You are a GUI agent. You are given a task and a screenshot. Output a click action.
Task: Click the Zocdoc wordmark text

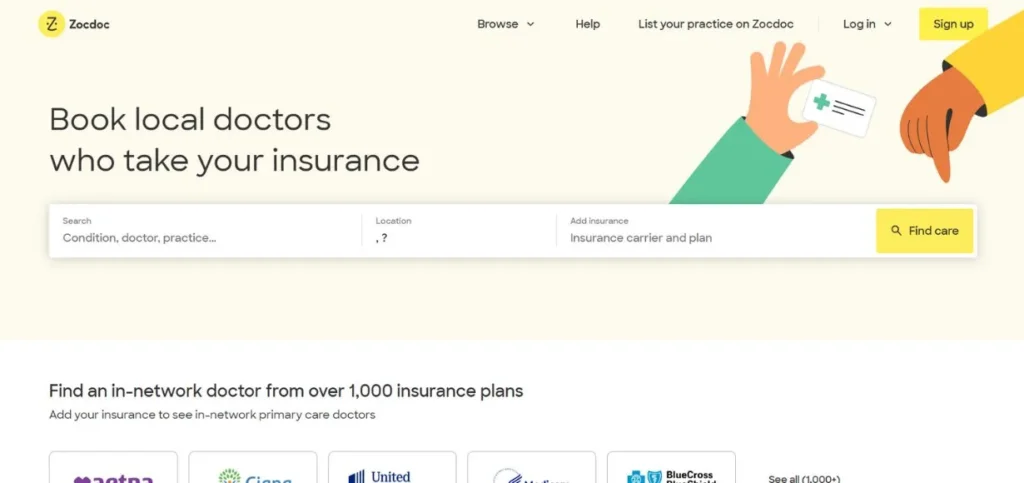[x=90, y=24]
